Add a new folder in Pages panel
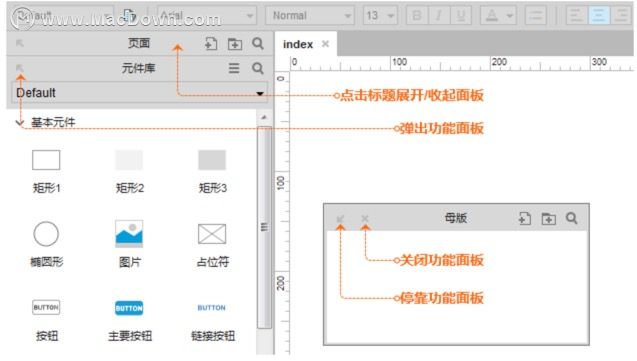Image resolution: width=637 pixels, height=361 pixels. point(234,44)
